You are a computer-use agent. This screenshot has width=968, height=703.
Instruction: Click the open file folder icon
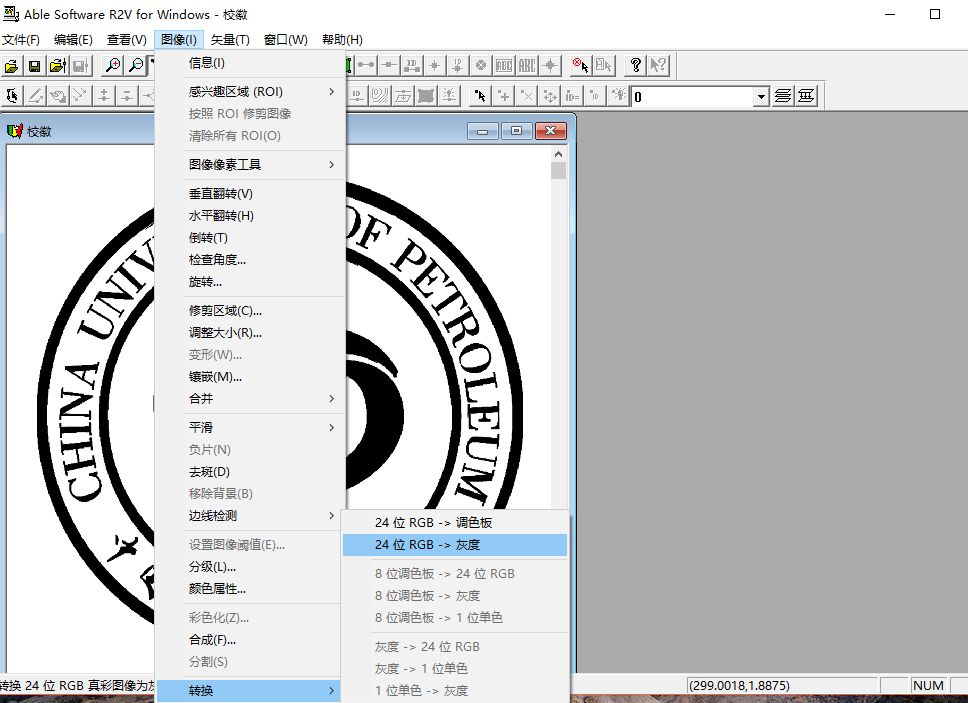point(12,65)
